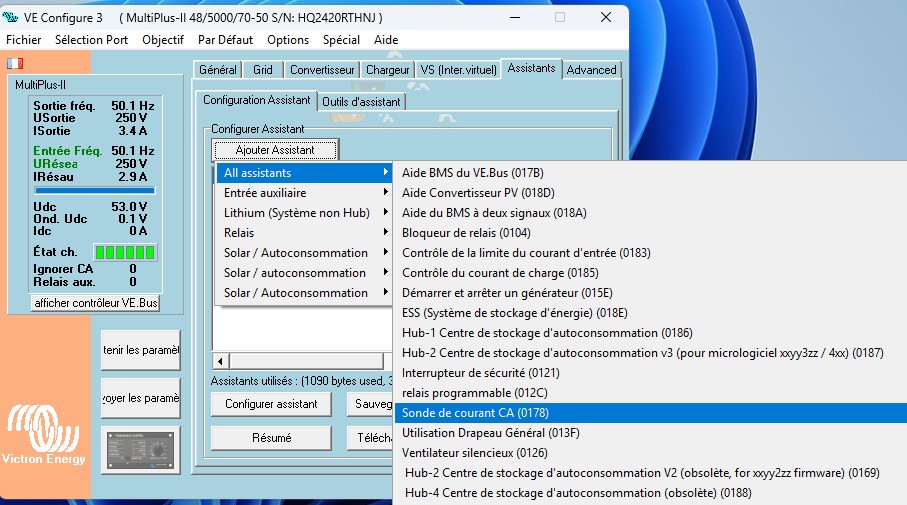Open the Aide menu
907x505 pixels.
386,40
